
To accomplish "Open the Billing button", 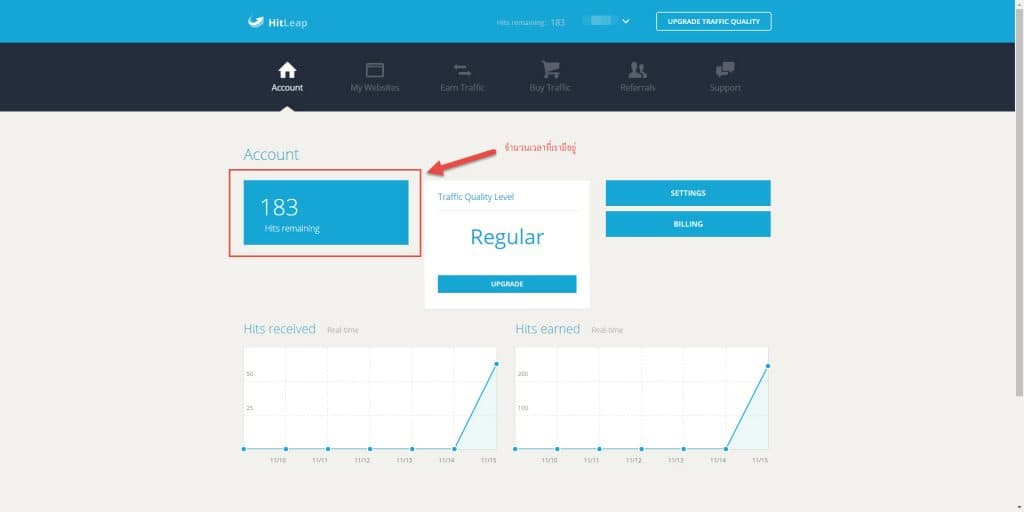I will point(688,224).
